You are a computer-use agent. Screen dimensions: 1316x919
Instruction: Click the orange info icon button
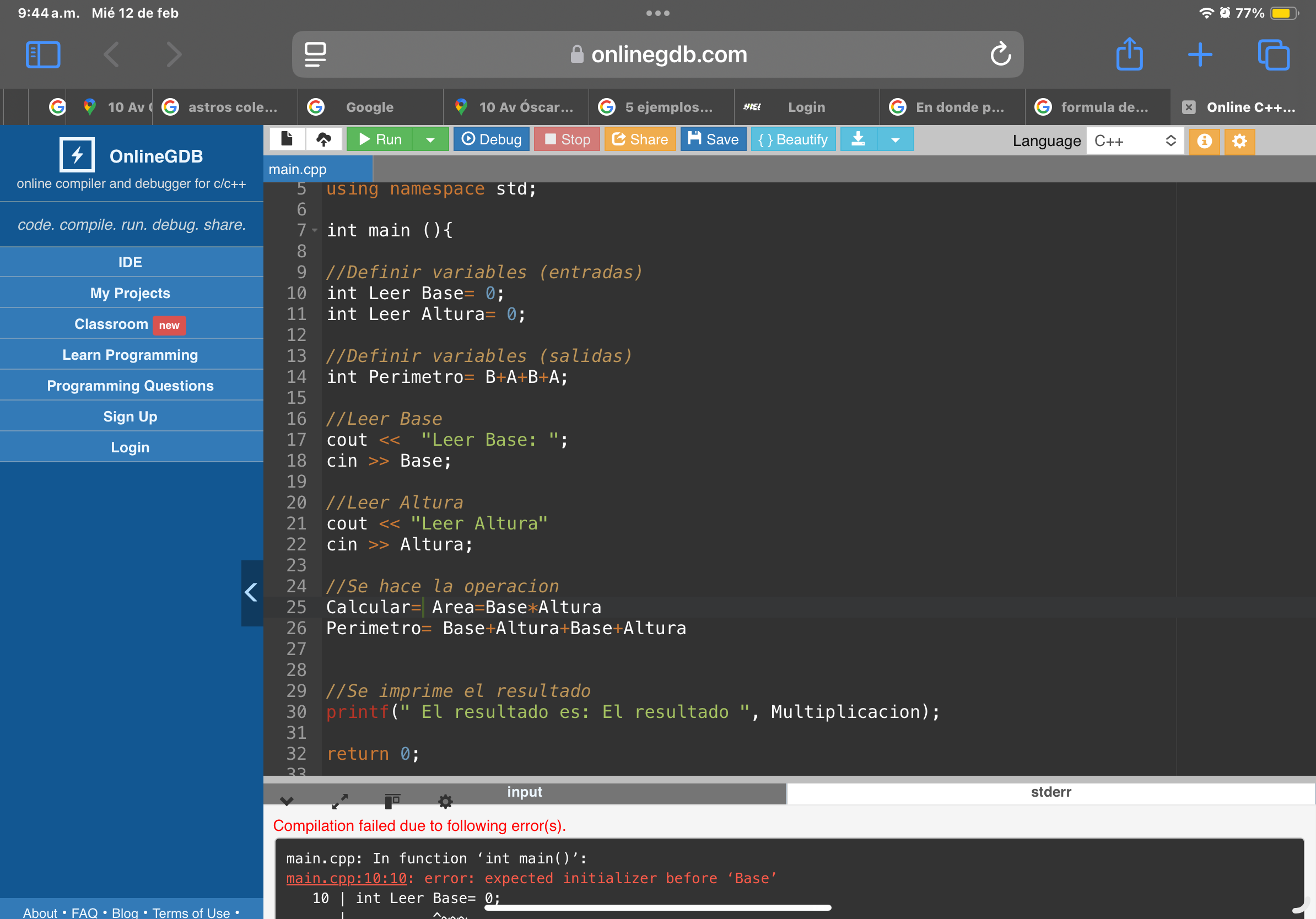pyautogui.click(x=1204, y=141)
